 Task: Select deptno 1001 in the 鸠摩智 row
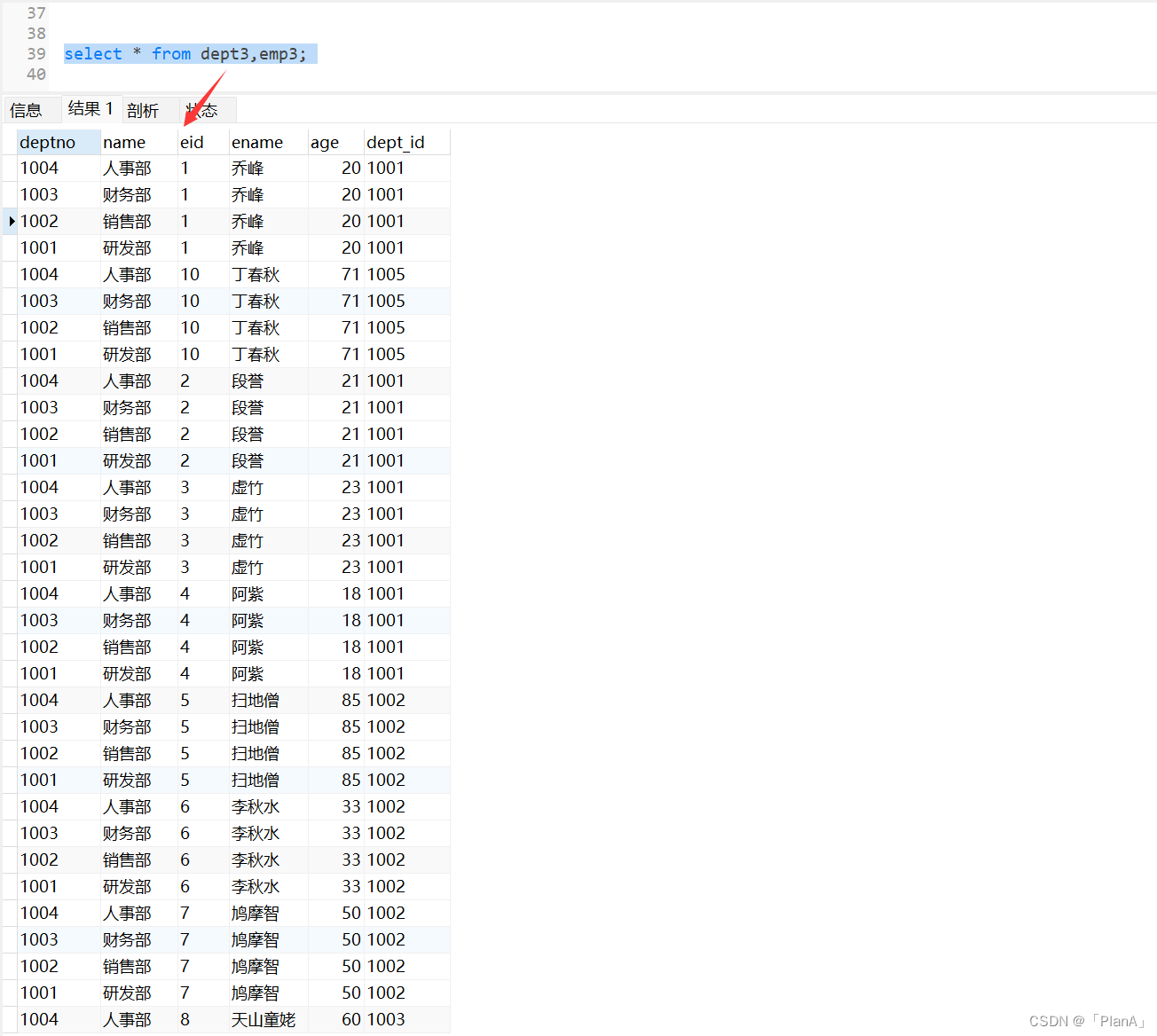click(59, 993)
